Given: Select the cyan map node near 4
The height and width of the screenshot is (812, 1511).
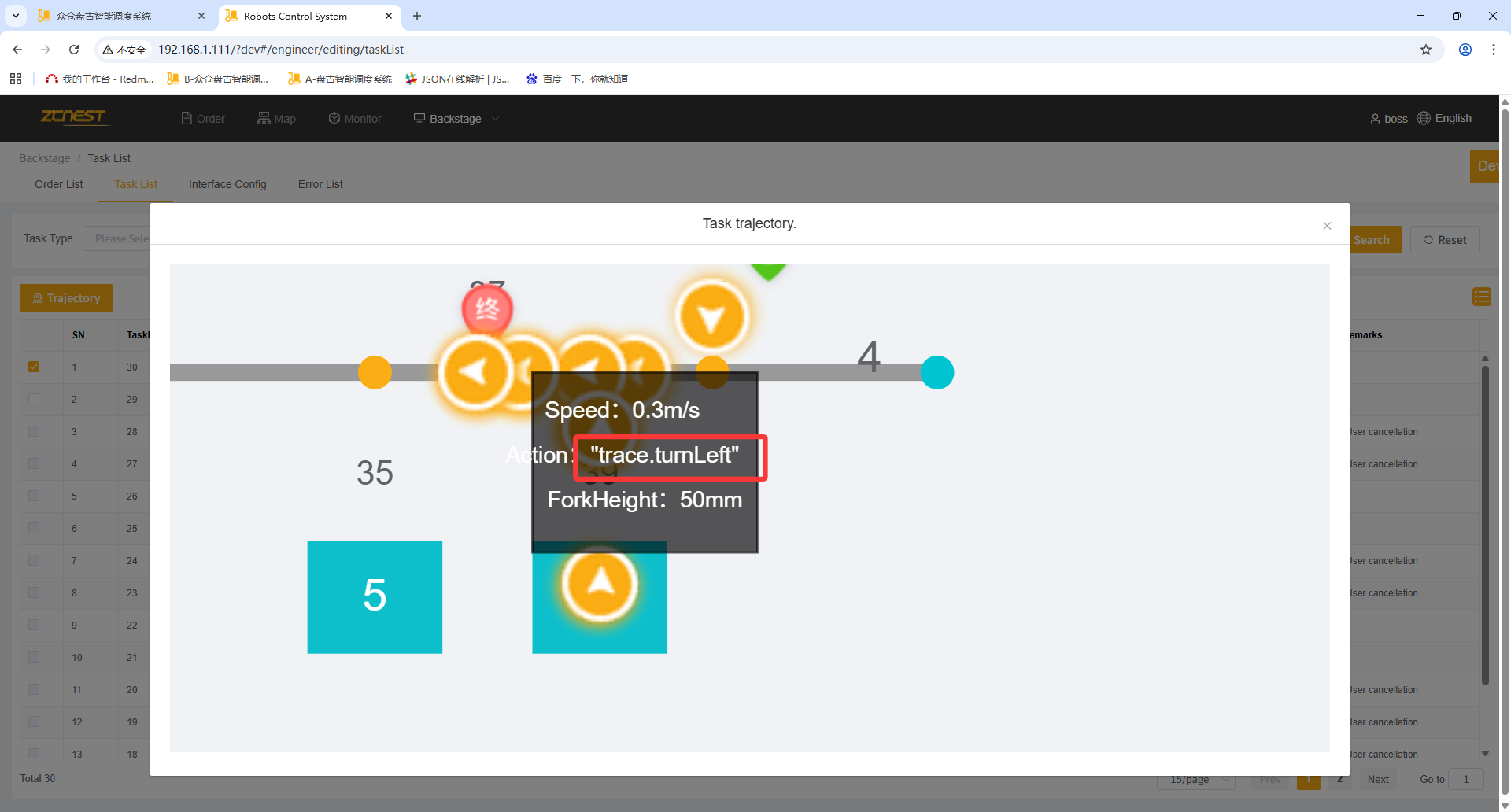Looking at the screenshot, I should click(x=937, y=372).
